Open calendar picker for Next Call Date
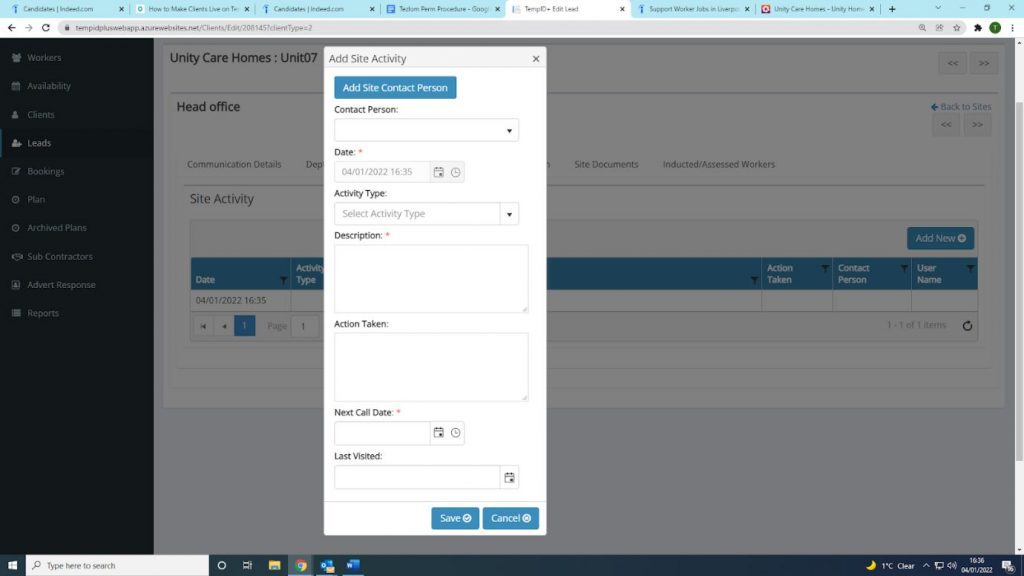 click(x=438, y=433)
